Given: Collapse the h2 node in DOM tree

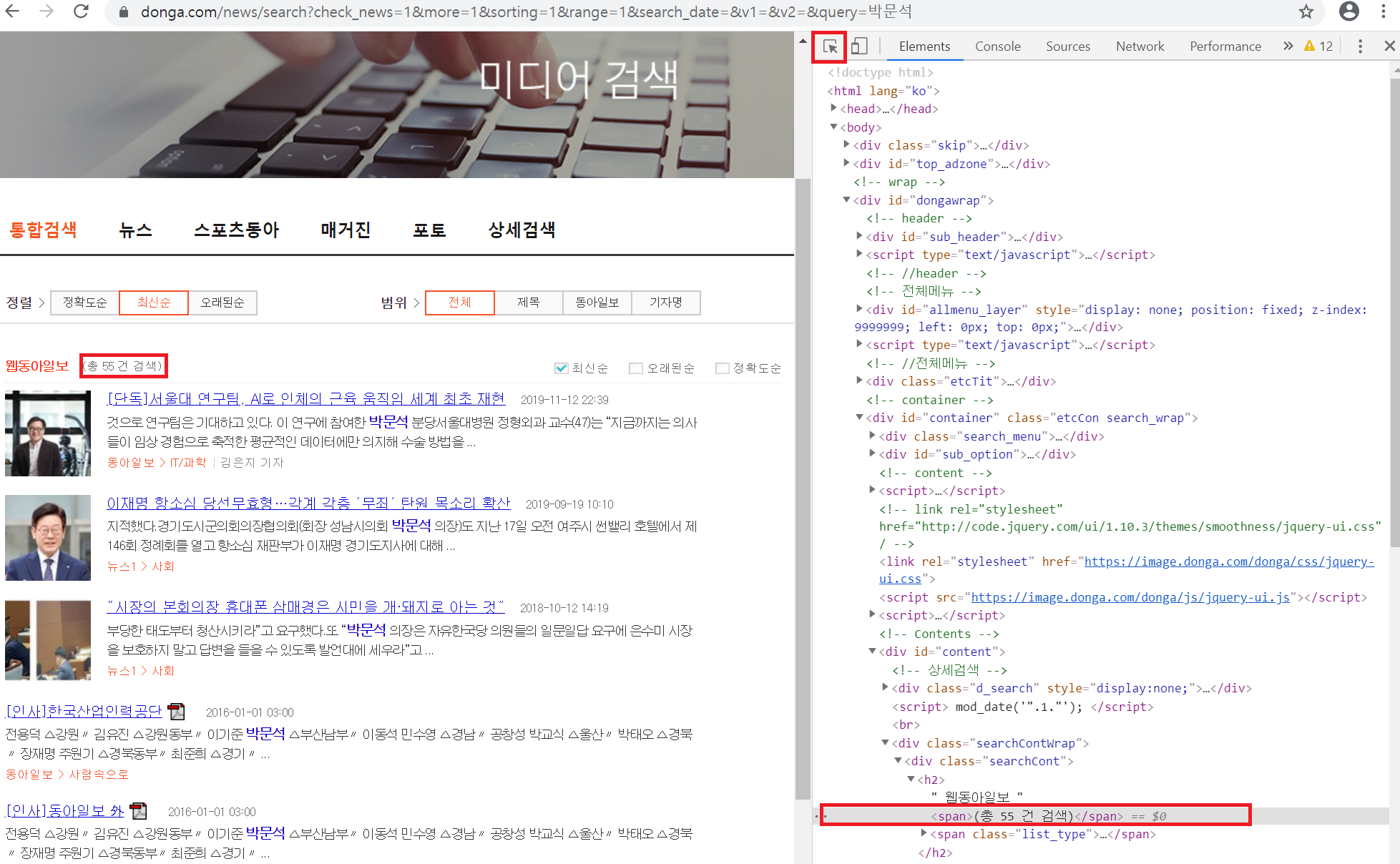Looking at the screenshot, I should [911, 779].
